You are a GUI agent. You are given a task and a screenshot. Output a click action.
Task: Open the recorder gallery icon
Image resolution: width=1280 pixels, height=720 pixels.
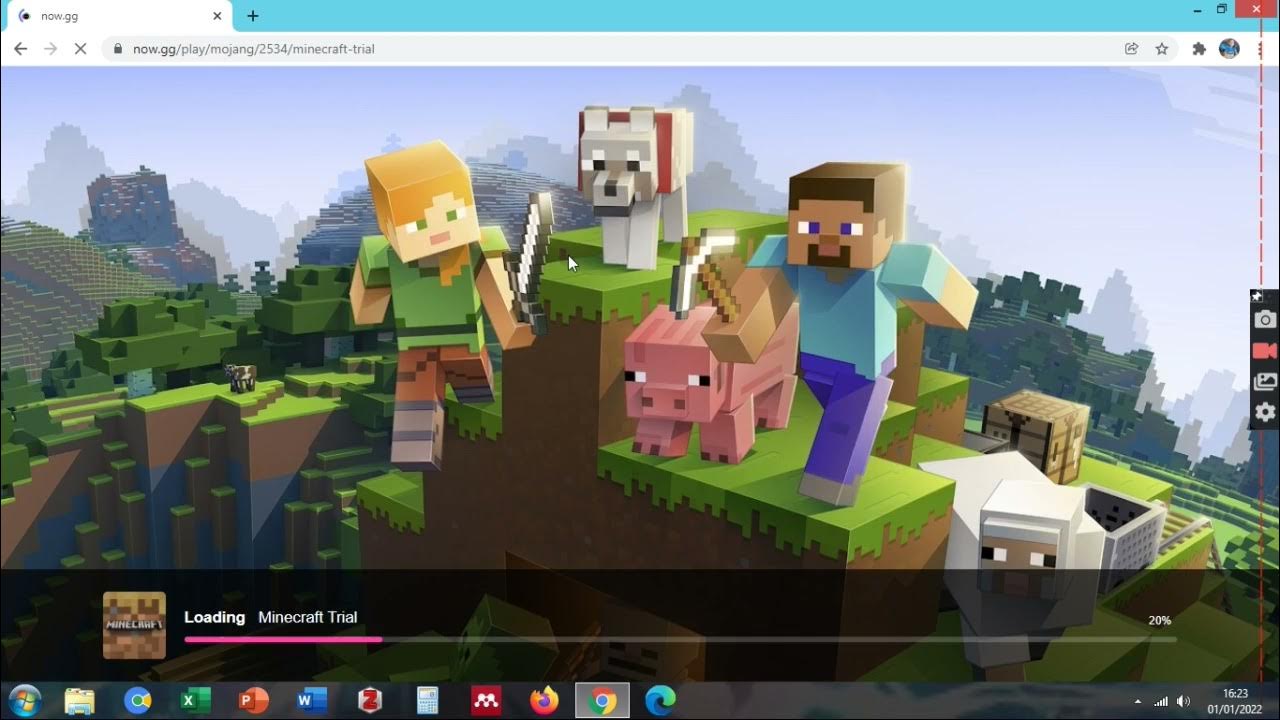pos(1265,382)
